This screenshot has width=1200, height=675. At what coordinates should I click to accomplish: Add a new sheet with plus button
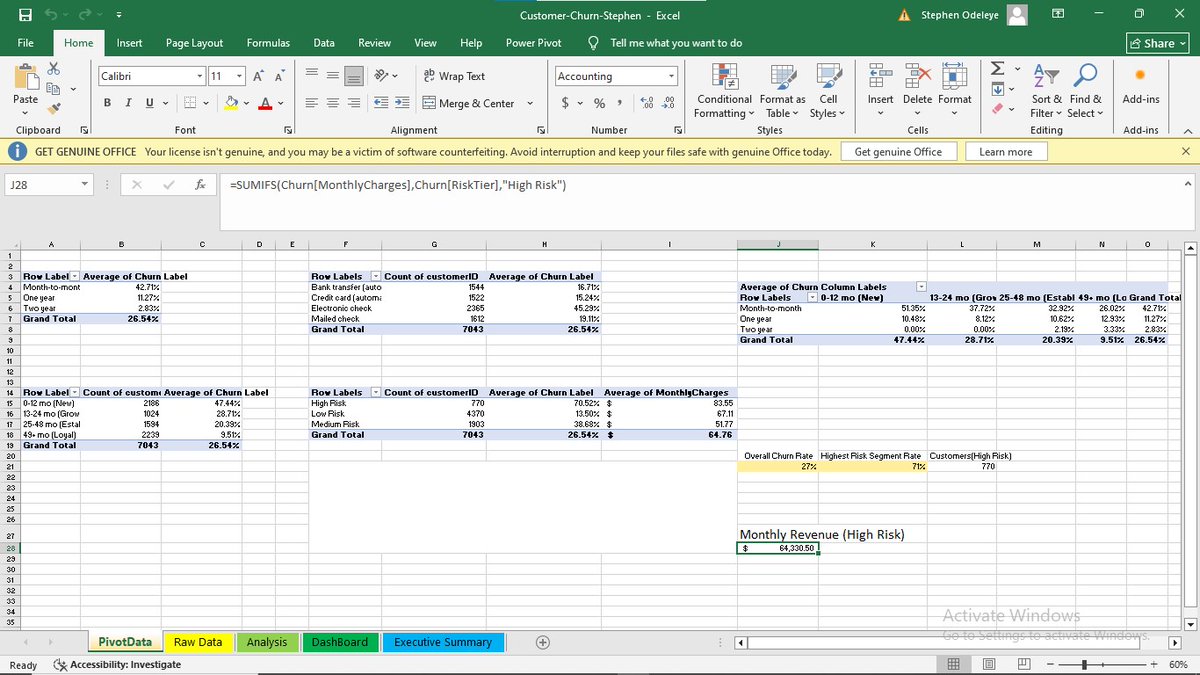tap(543, 642)
